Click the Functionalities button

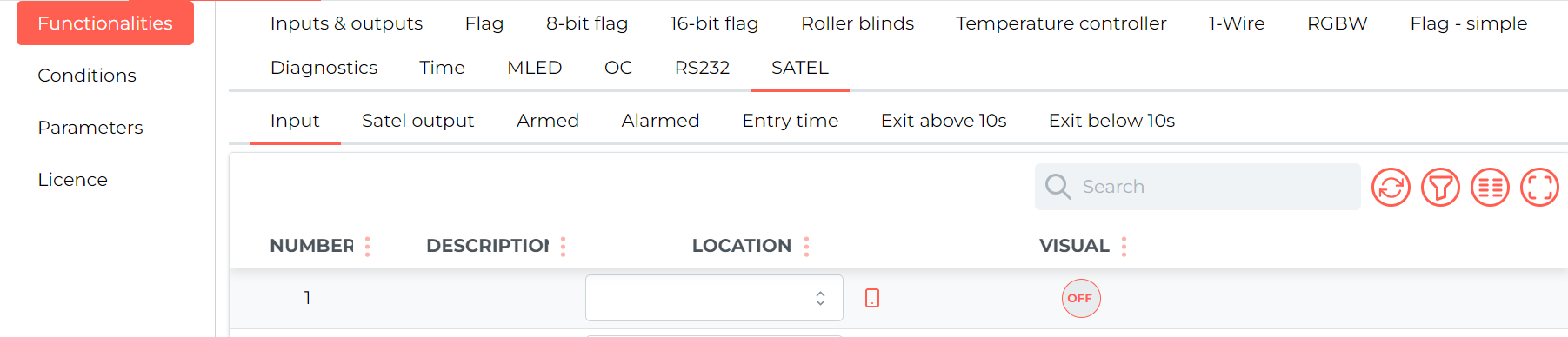pos(105,23)
